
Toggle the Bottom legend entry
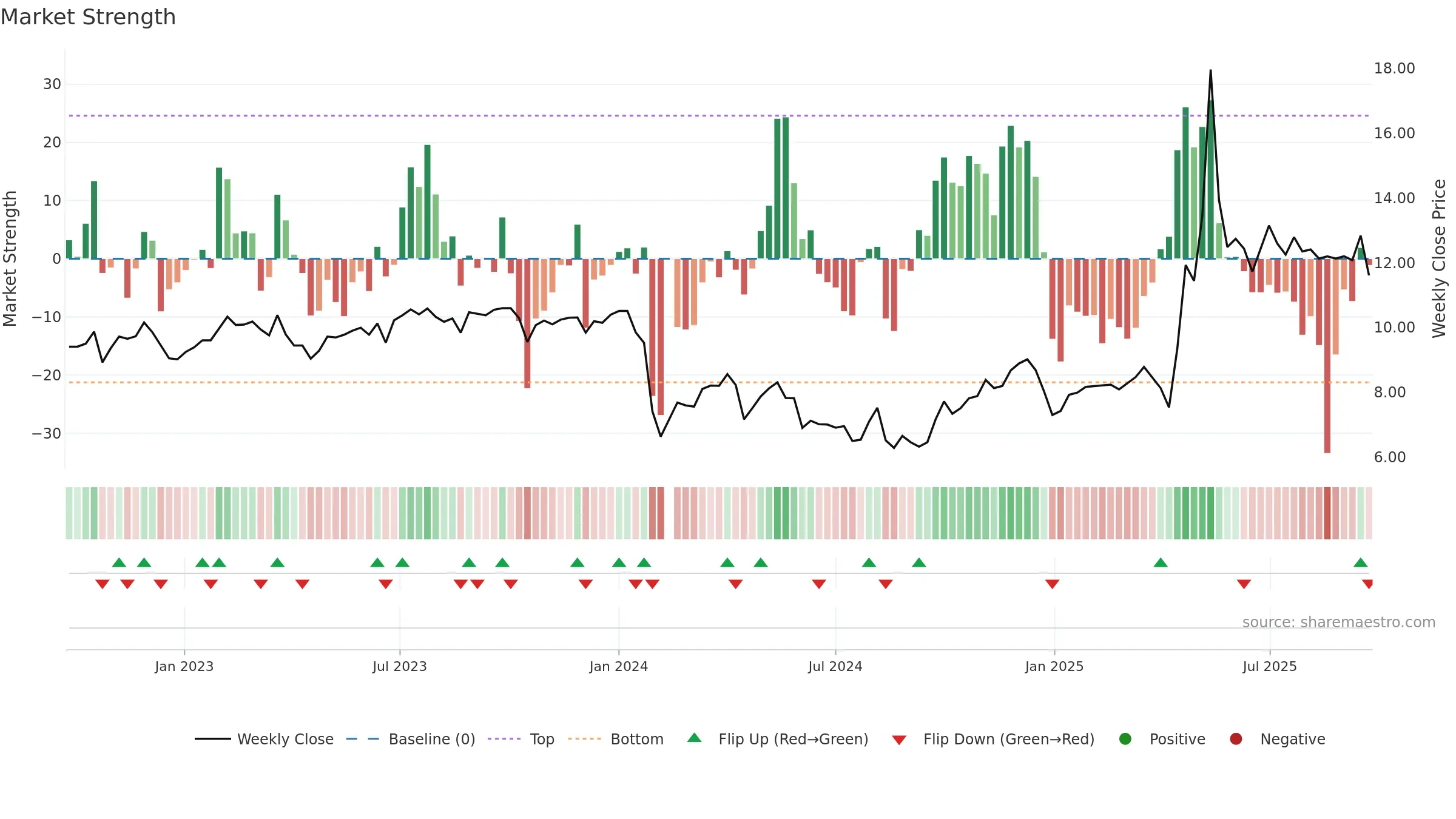pos(616,739)
